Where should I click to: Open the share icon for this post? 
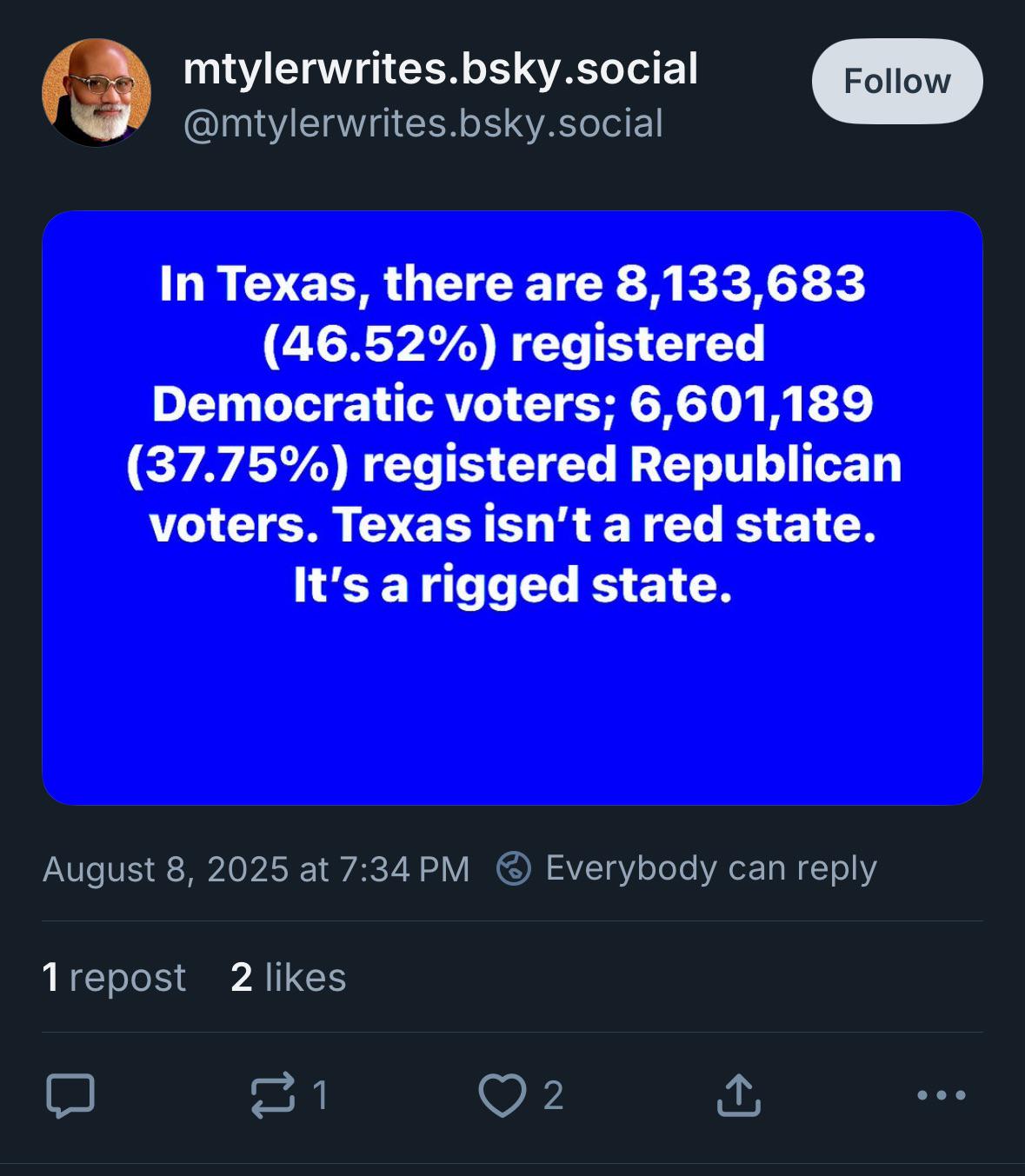[738, 1094]
